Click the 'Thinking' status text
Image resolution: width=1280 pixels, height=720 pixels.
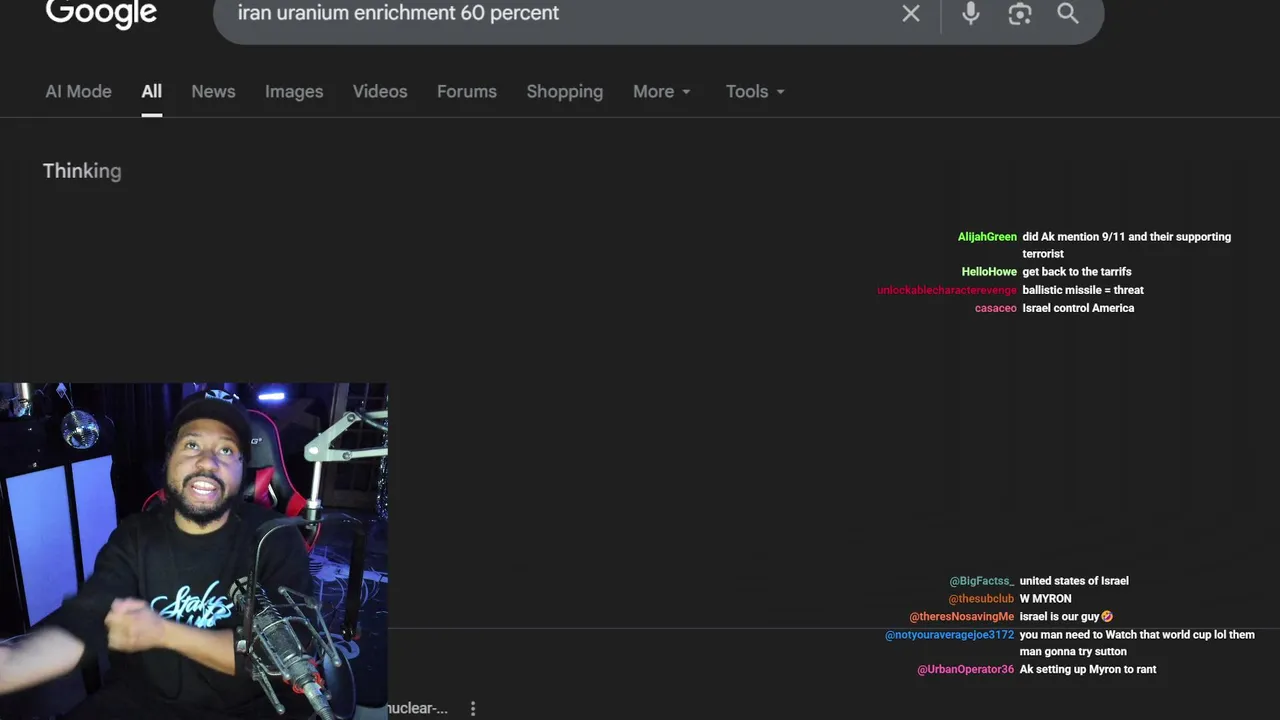pos(82,171)
